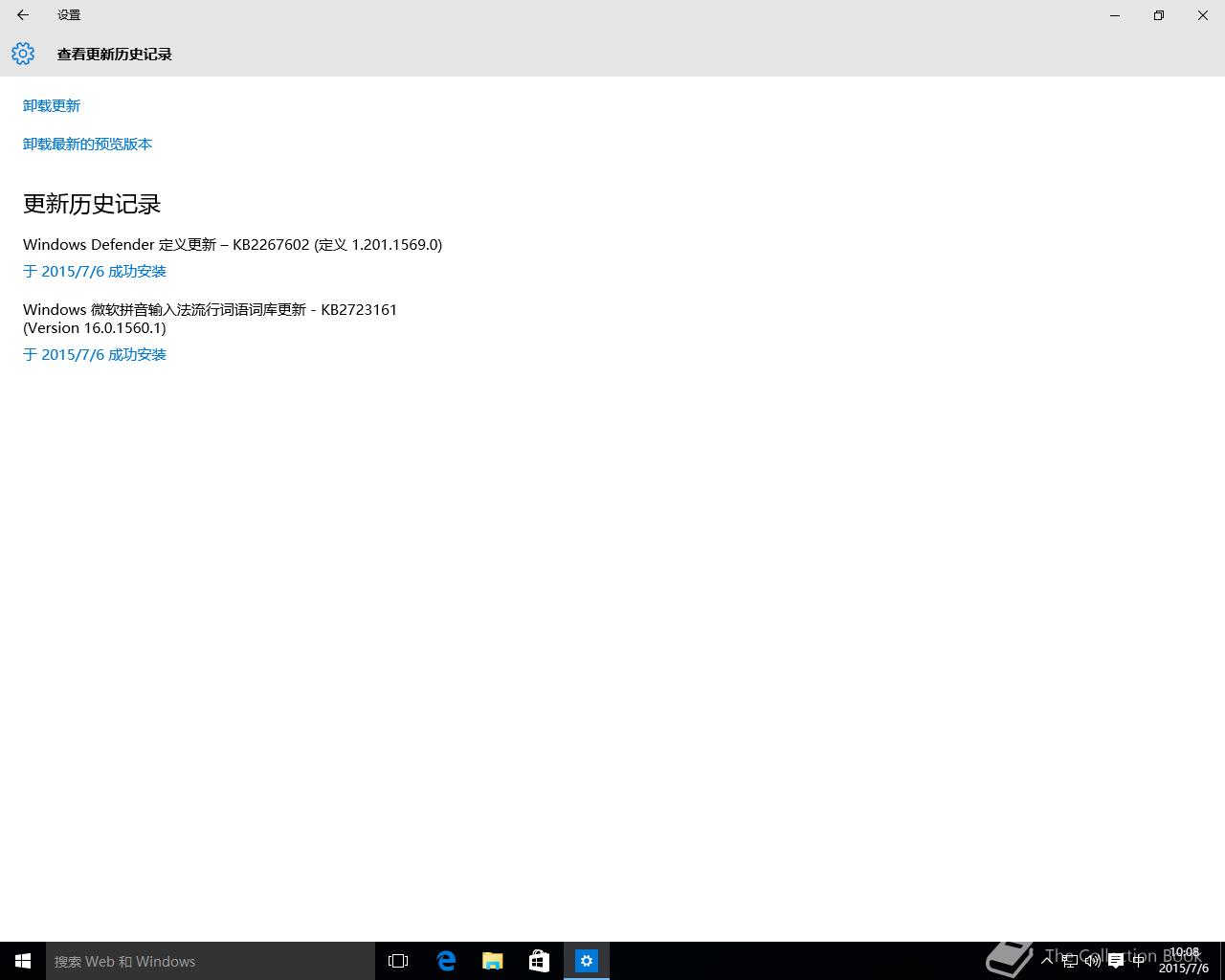Open install status under Windows Defender KB2267602

coord(95,271)
